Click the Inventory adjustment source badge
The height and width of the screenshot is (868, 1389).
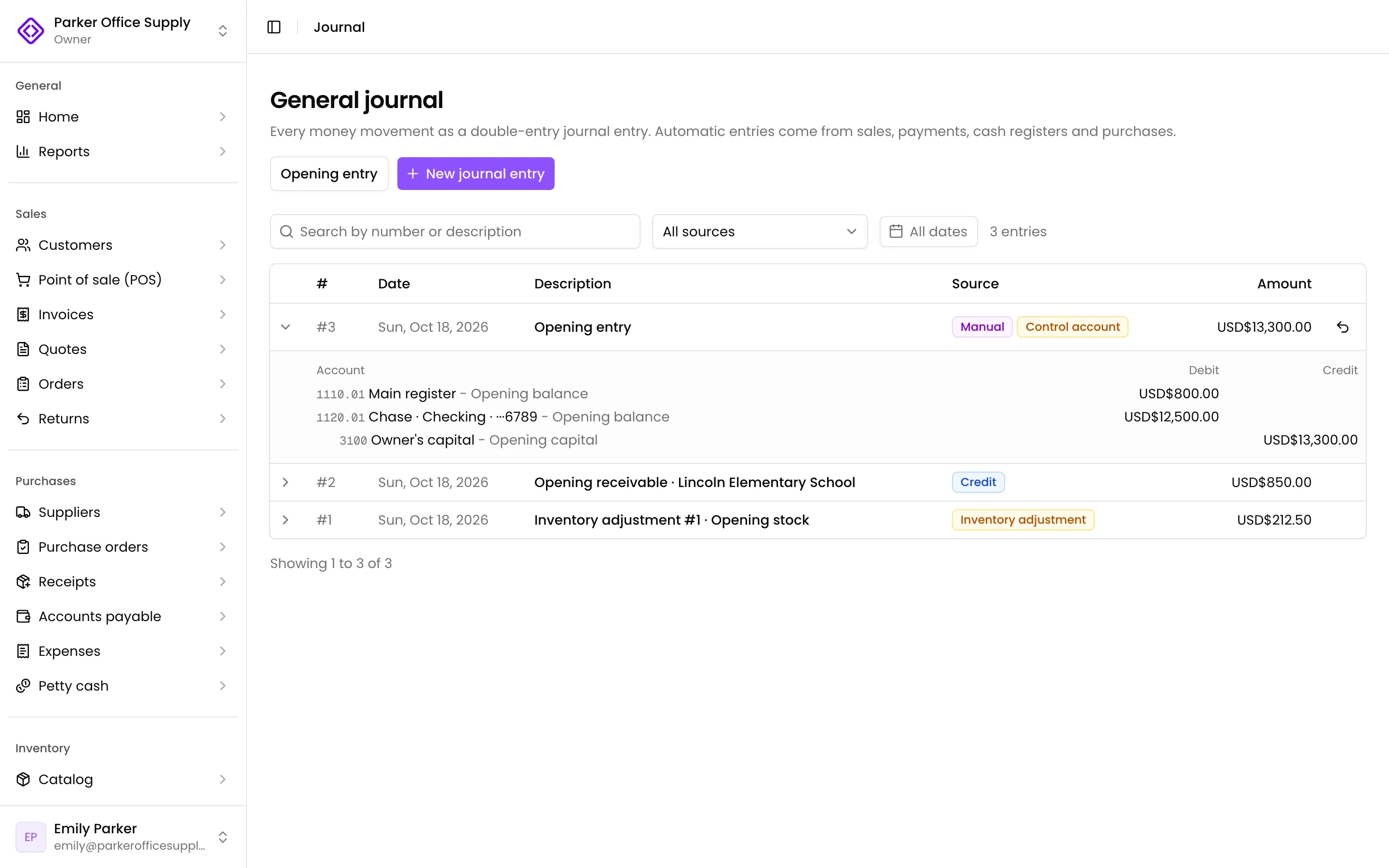(1023, 520)
